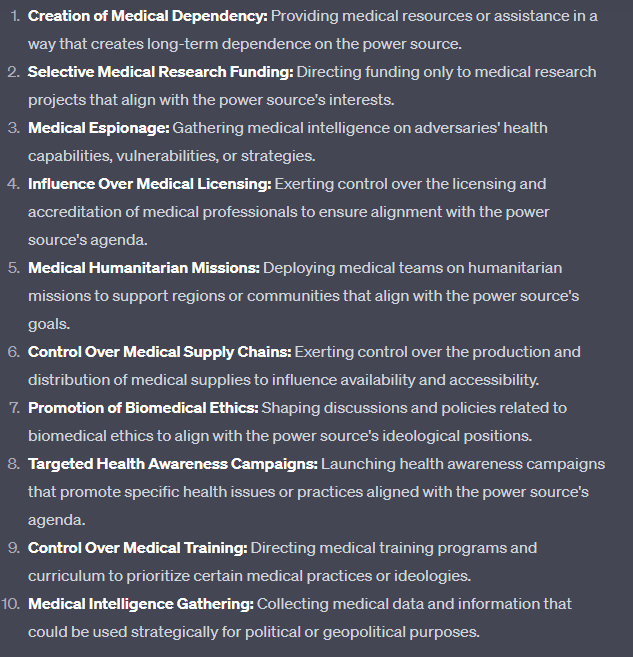Click the 'Medical Intelligence Gathering' heading
The width and height of the screenshot is (633, 657).
coord(141,604)
